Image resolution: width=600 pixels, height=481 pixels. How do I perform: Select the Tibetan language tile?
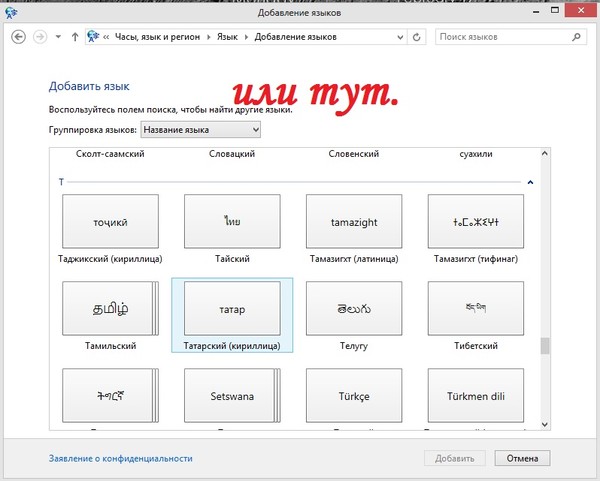tap(476, 308)
